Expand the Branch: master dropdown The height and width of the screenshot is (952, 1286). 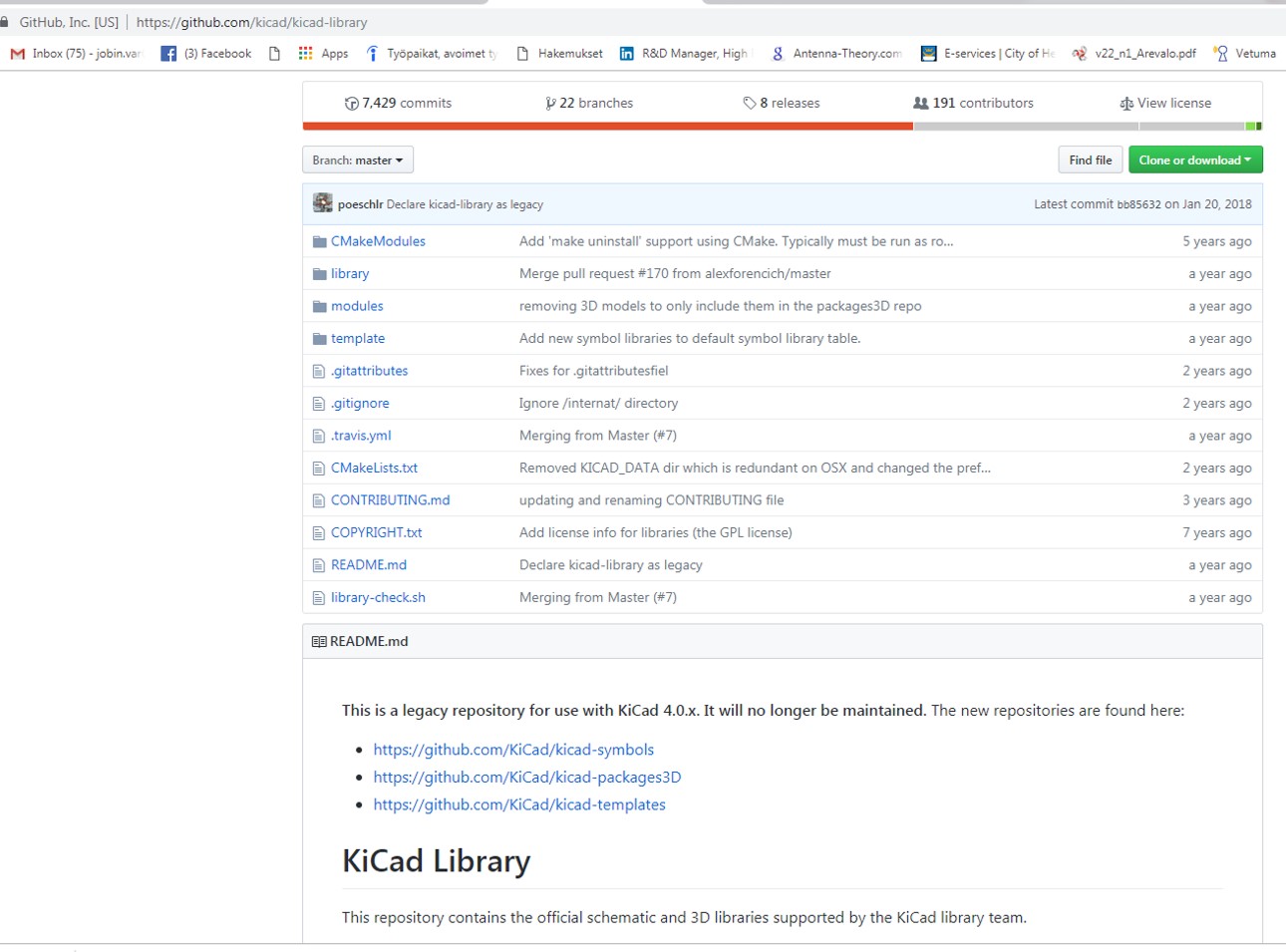358,160
